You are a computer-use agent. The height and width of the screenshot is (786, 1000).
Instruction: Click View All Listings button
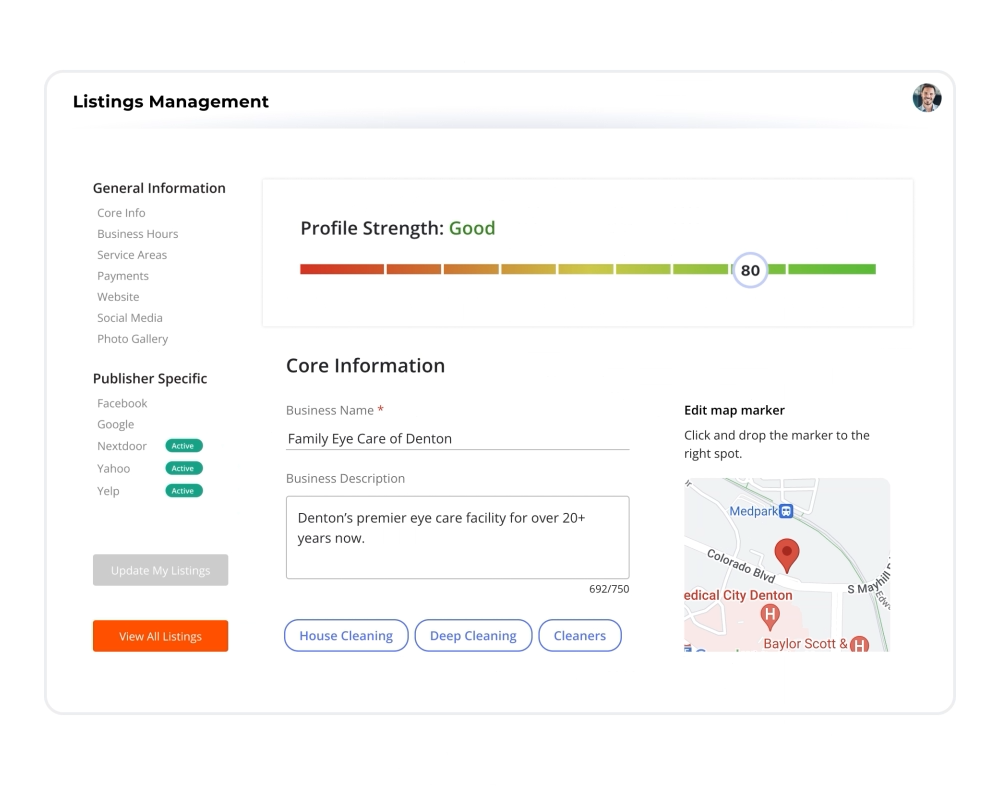click(x=160, y=636)
